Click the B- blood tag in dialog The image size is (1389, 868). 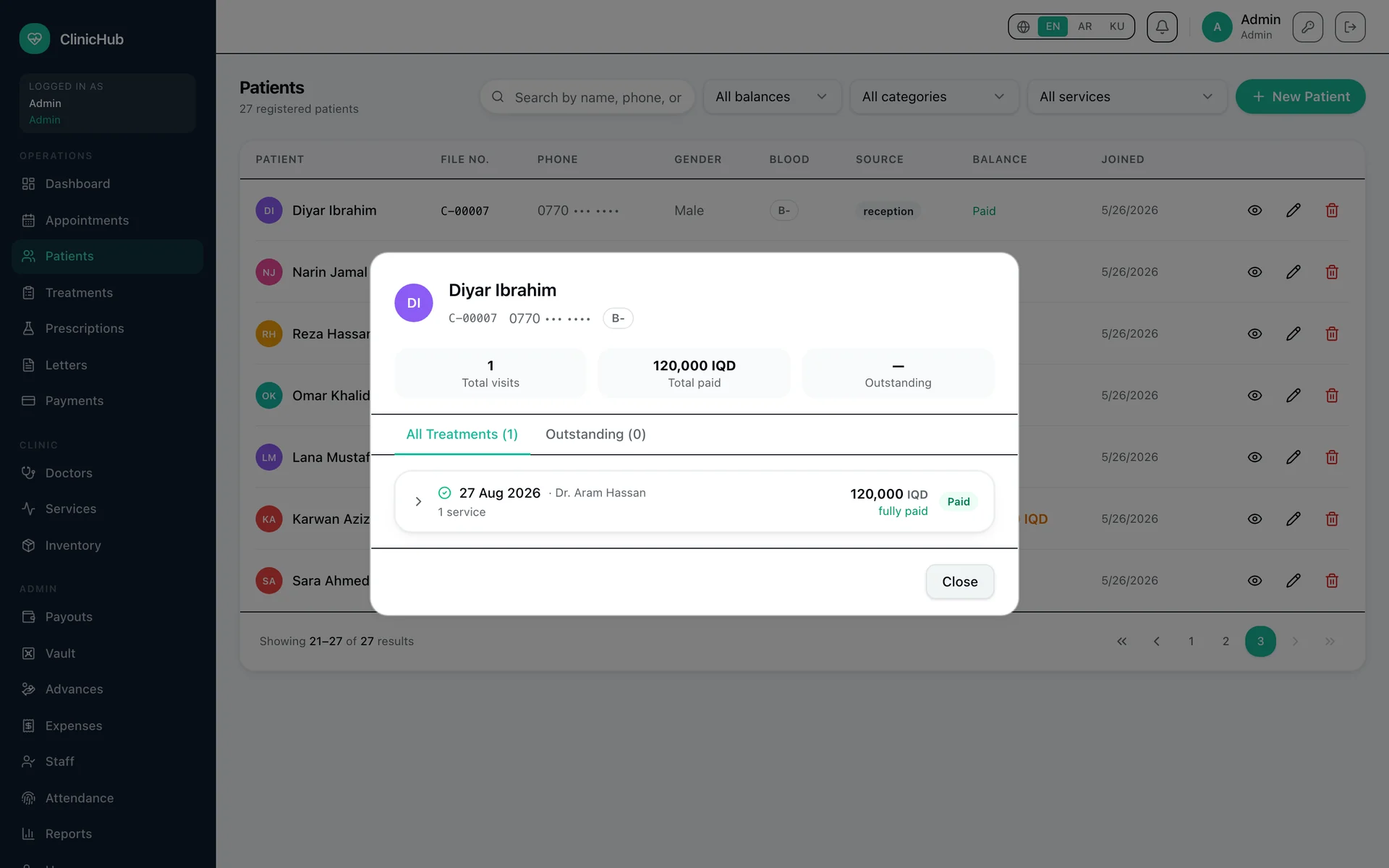618,318
